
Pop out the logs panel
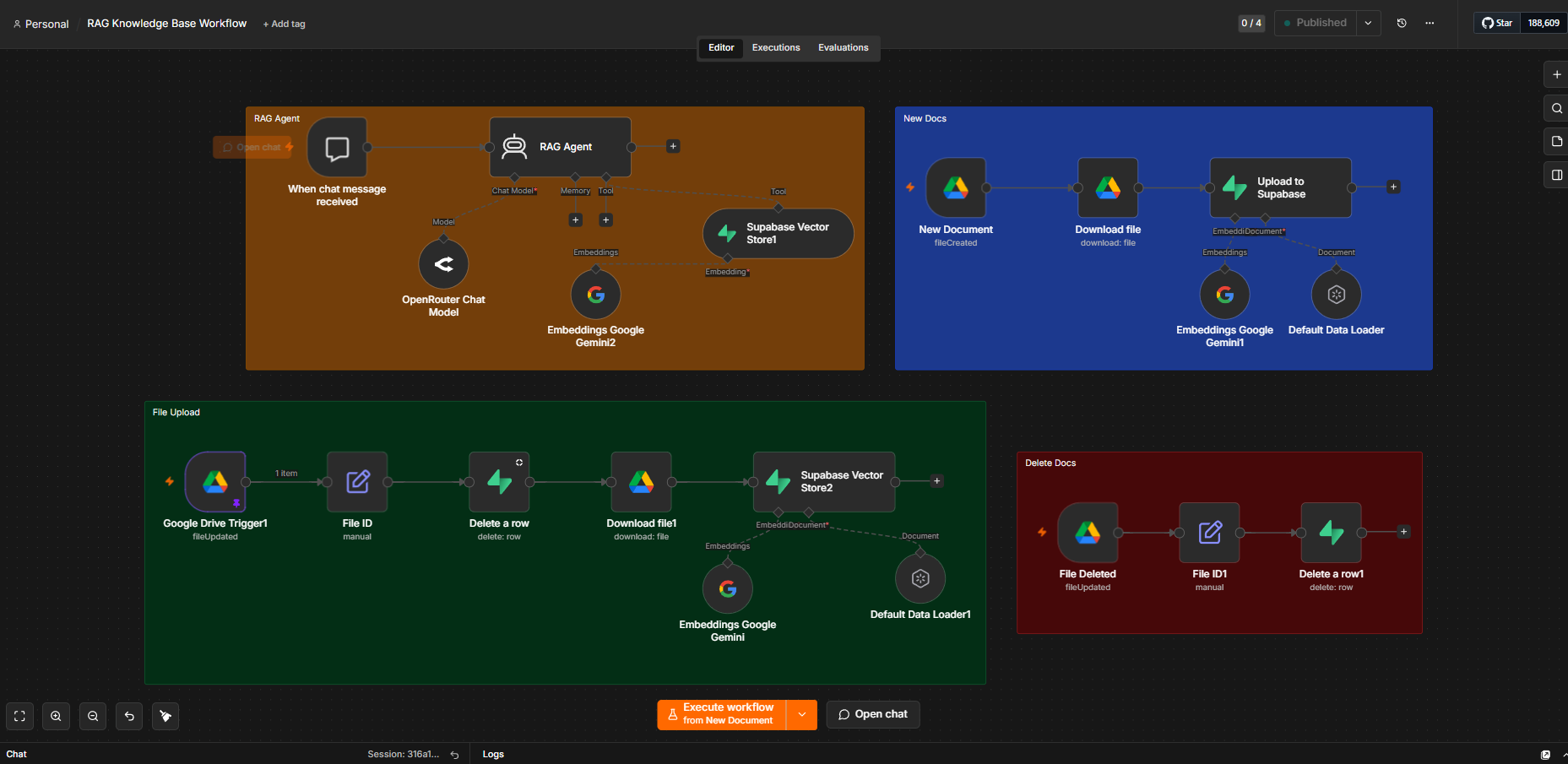(x=1545, y=755)
